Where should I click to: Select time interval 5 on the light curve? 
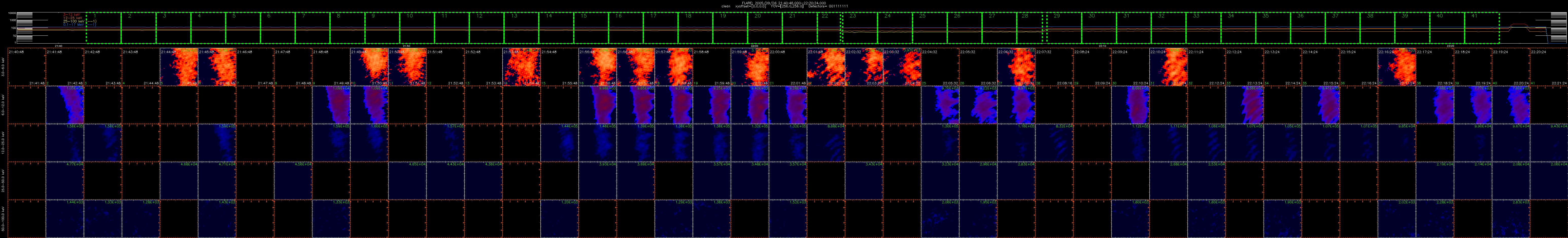[243, 28]
